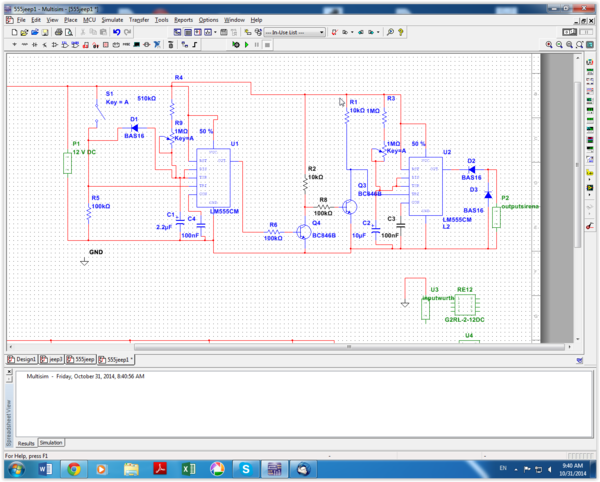Screen dimensions: 600x482
Task: Expand the forward-annotate dropdown arrow
Action: tap(378, 33)
